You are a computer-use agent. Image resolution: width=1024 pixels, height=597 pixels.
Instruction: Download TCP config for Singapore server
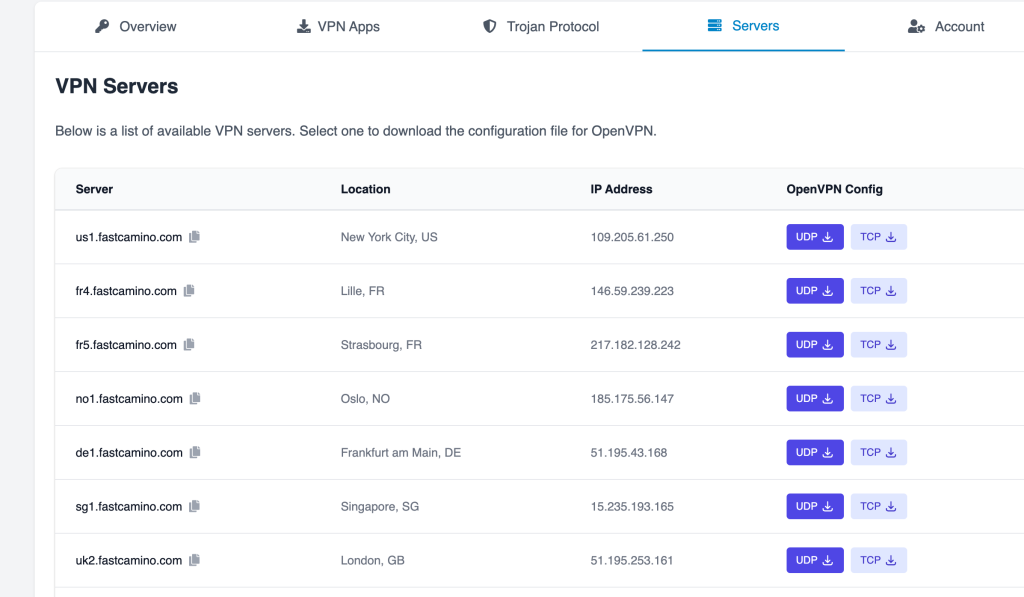click(x=878, y=507)
